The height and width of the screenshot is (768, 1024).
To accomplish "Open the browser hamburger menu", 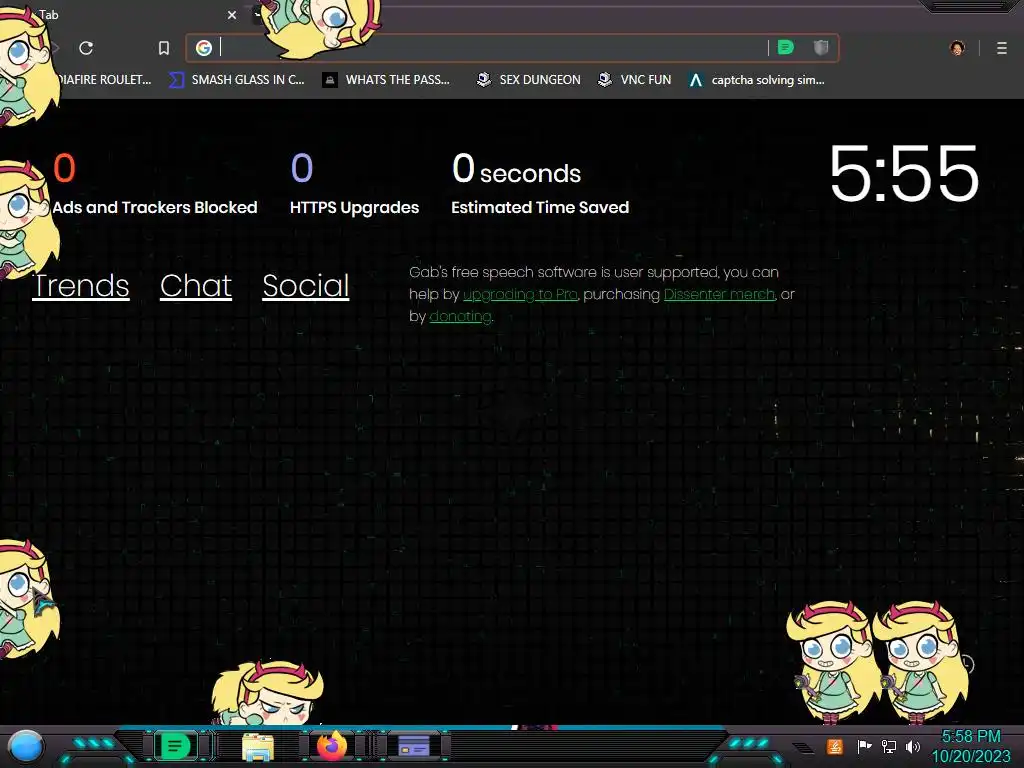I will [1002, 48].
